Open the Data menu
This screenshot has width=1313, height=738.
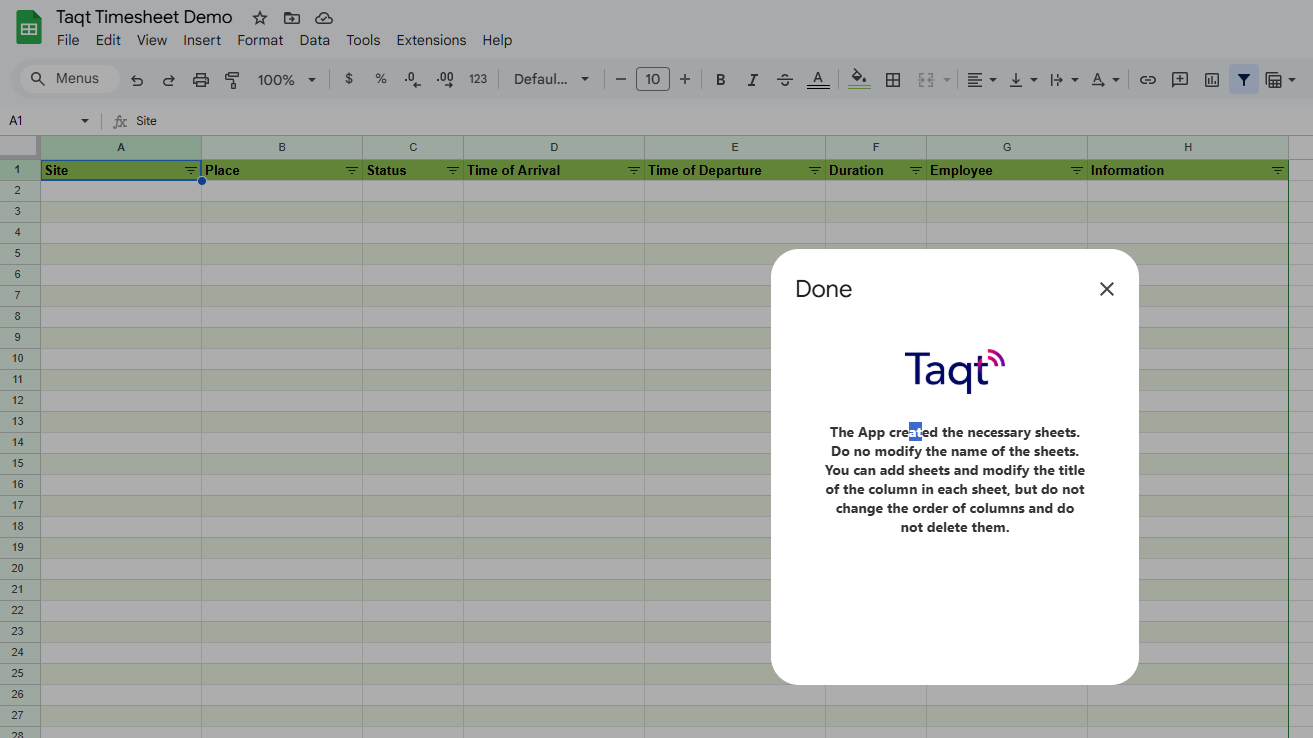point(314,40)
